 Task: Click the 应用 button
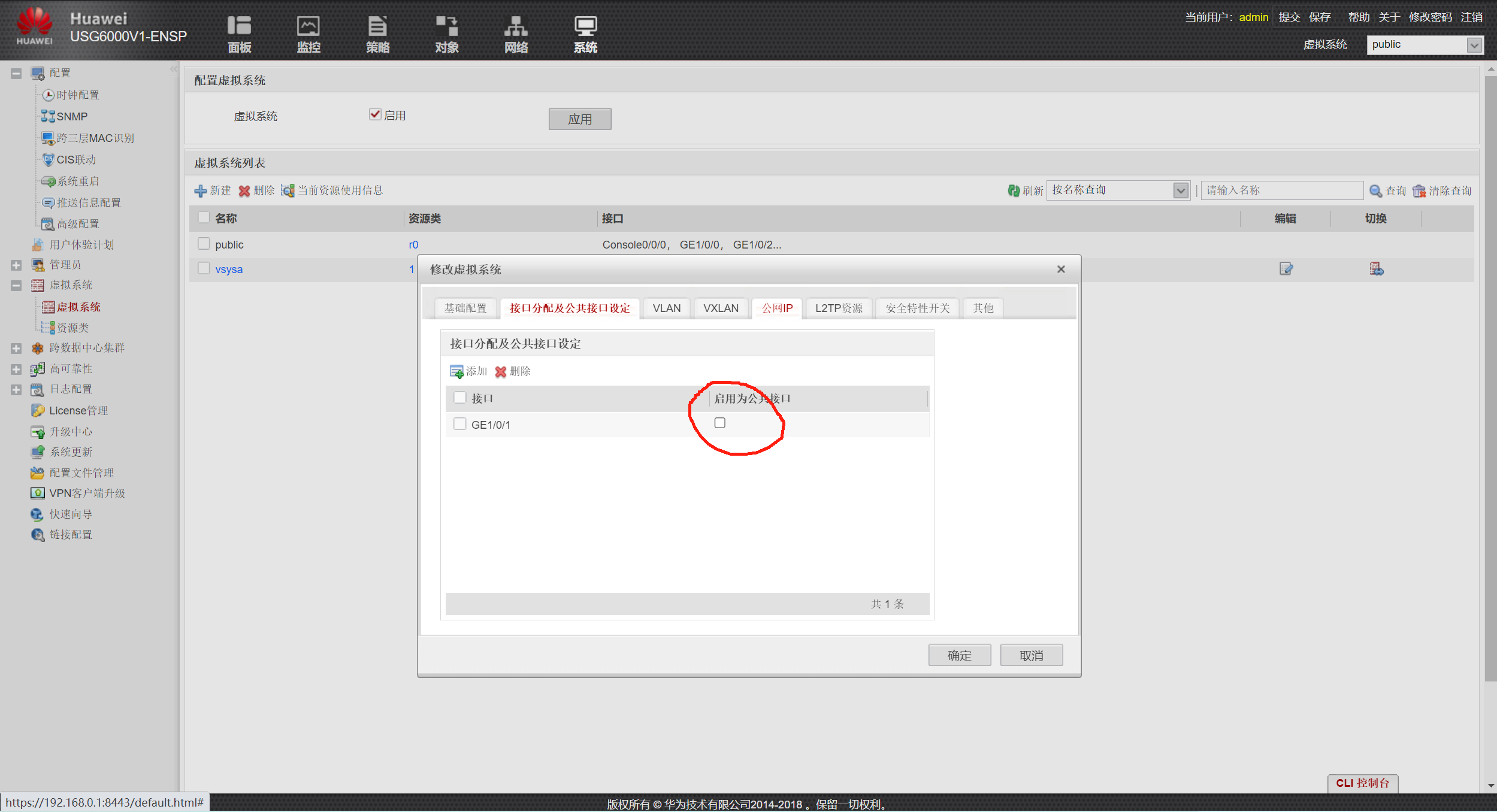coord(579,119)
